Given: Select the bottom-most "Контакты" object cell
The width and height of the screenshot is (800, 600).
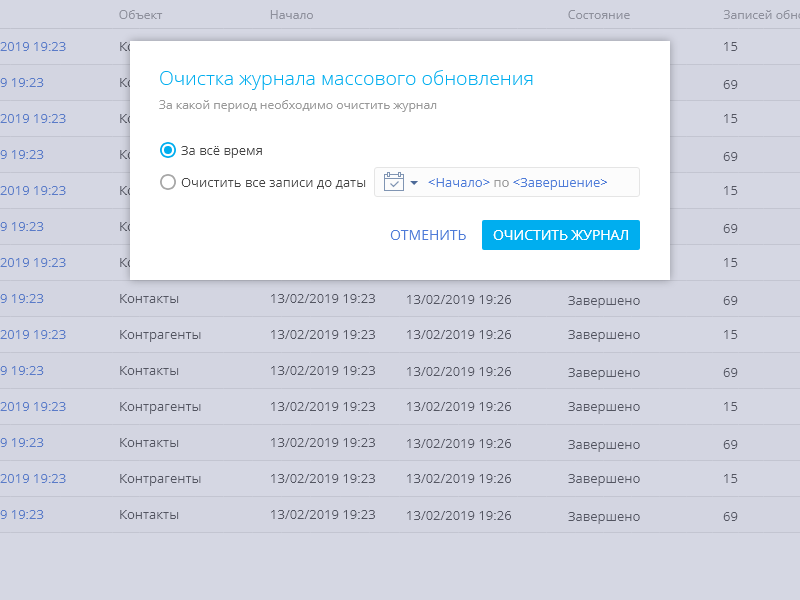Looking at the screenshot, I should click(x=149, y=515).
